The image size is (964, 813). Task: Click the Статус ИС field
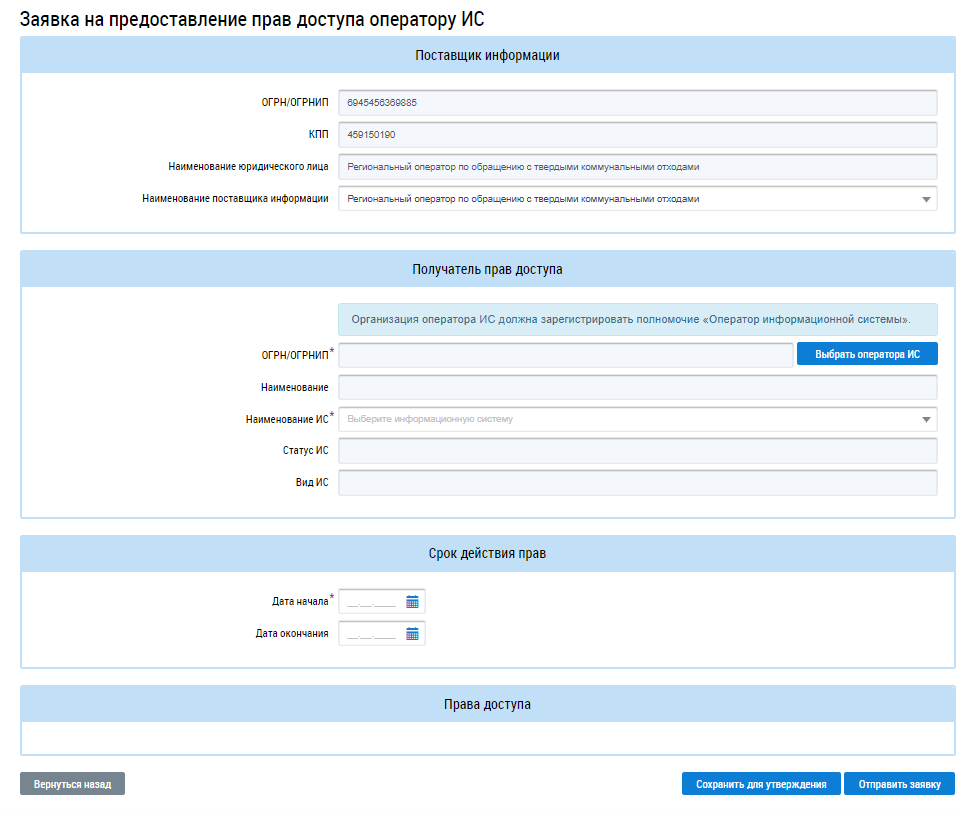tap(637, 451)
